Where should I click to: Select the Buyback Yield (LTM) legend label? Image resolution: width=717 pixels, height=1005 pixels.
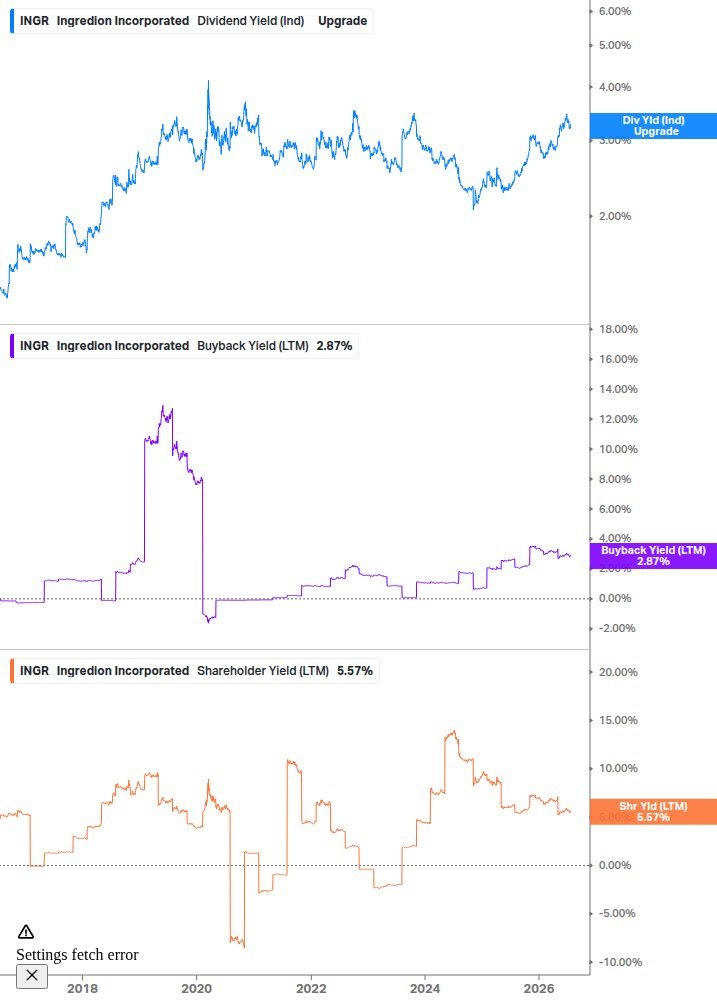pyautogui.click(x=252, y=346)
